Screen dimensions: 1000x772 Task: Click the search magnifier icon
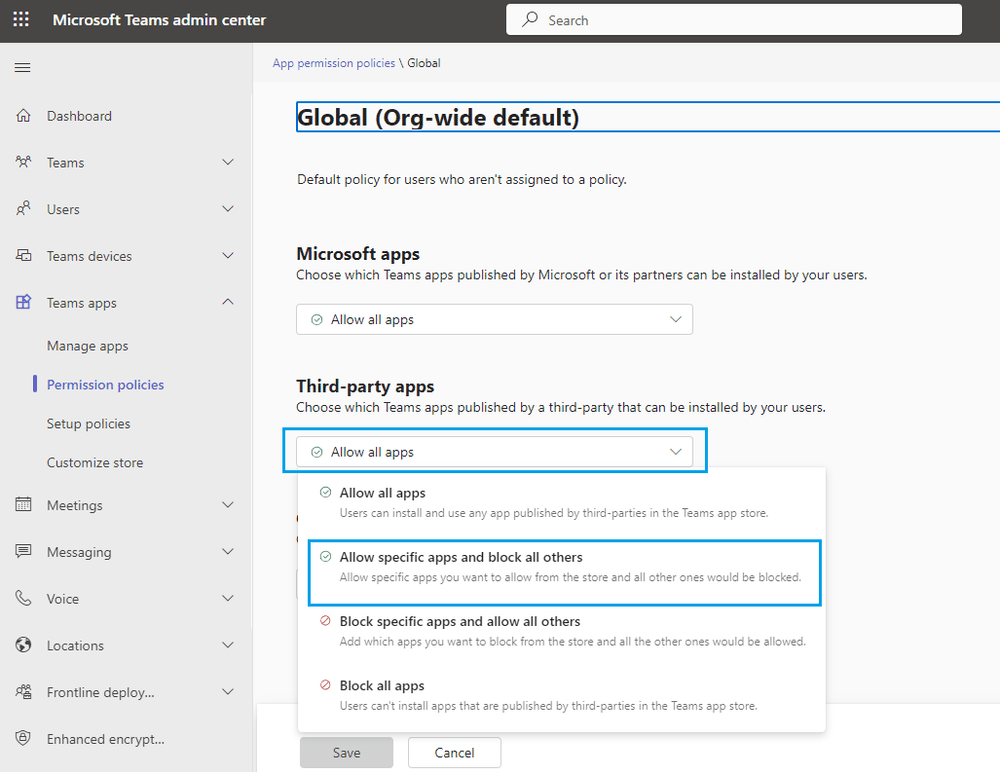(529, 19)
